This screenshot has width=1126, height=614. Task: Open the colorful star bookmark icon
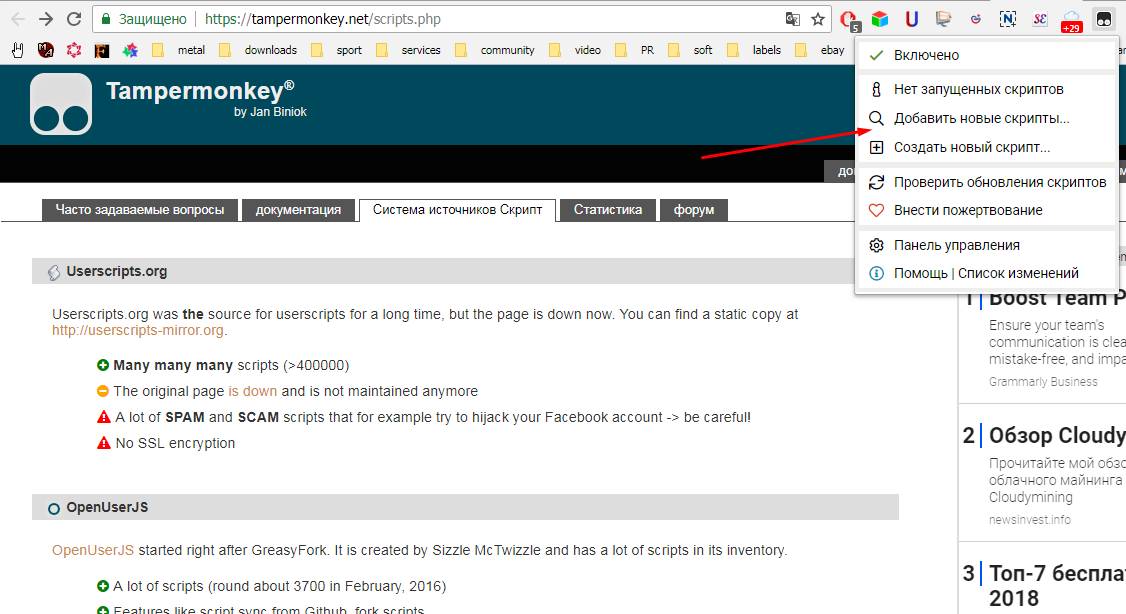[130, 50]
